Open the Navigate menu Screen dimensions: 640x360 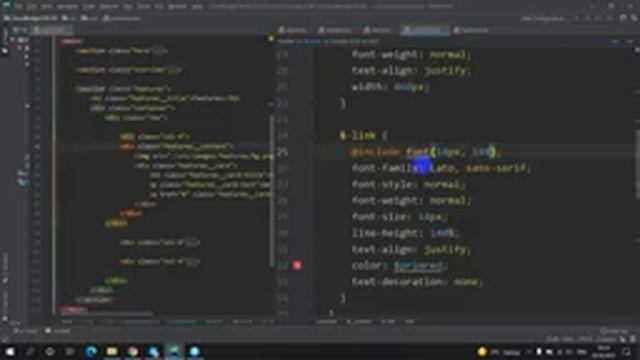pos(67,7)
